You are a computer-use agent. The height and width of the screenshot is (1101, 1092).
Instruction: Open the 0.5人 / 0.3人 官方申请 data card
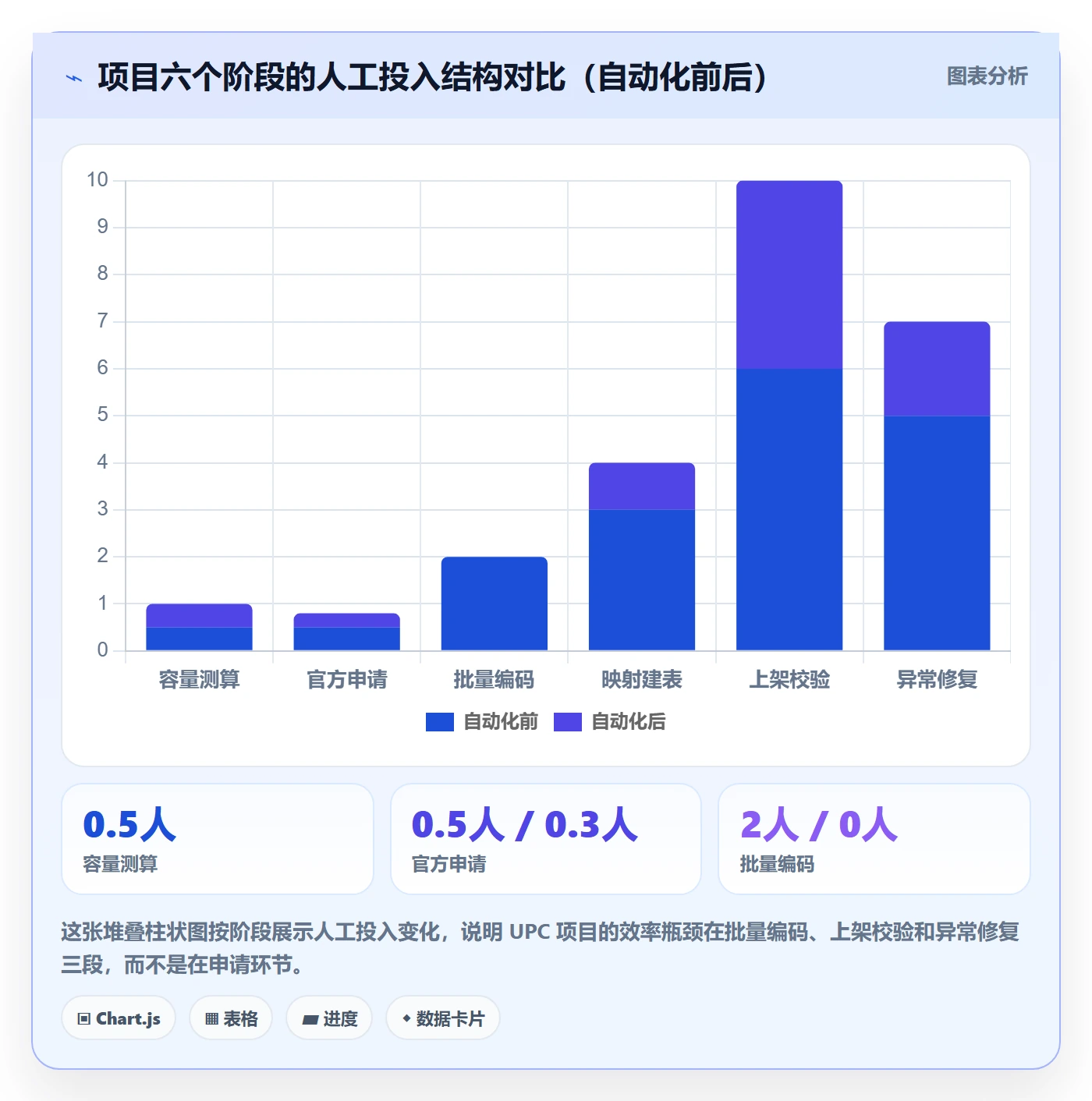pos(546,839)
